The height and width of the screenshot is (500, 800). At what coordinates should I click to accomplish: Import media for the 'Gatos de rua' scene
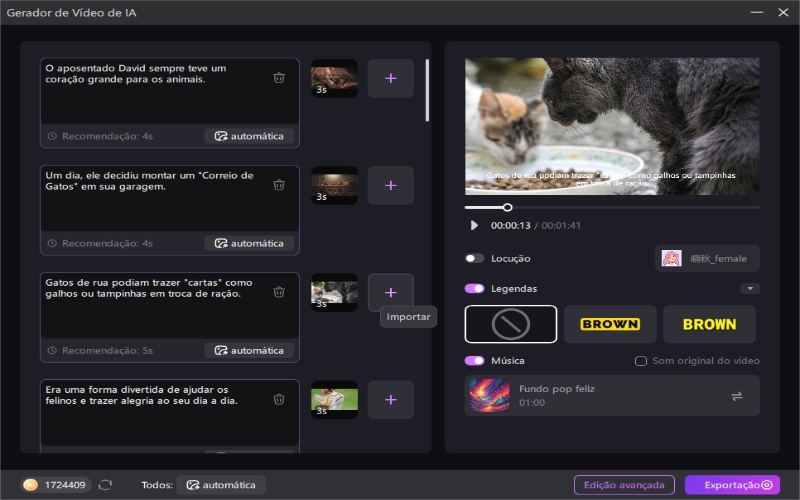[391, 292]
